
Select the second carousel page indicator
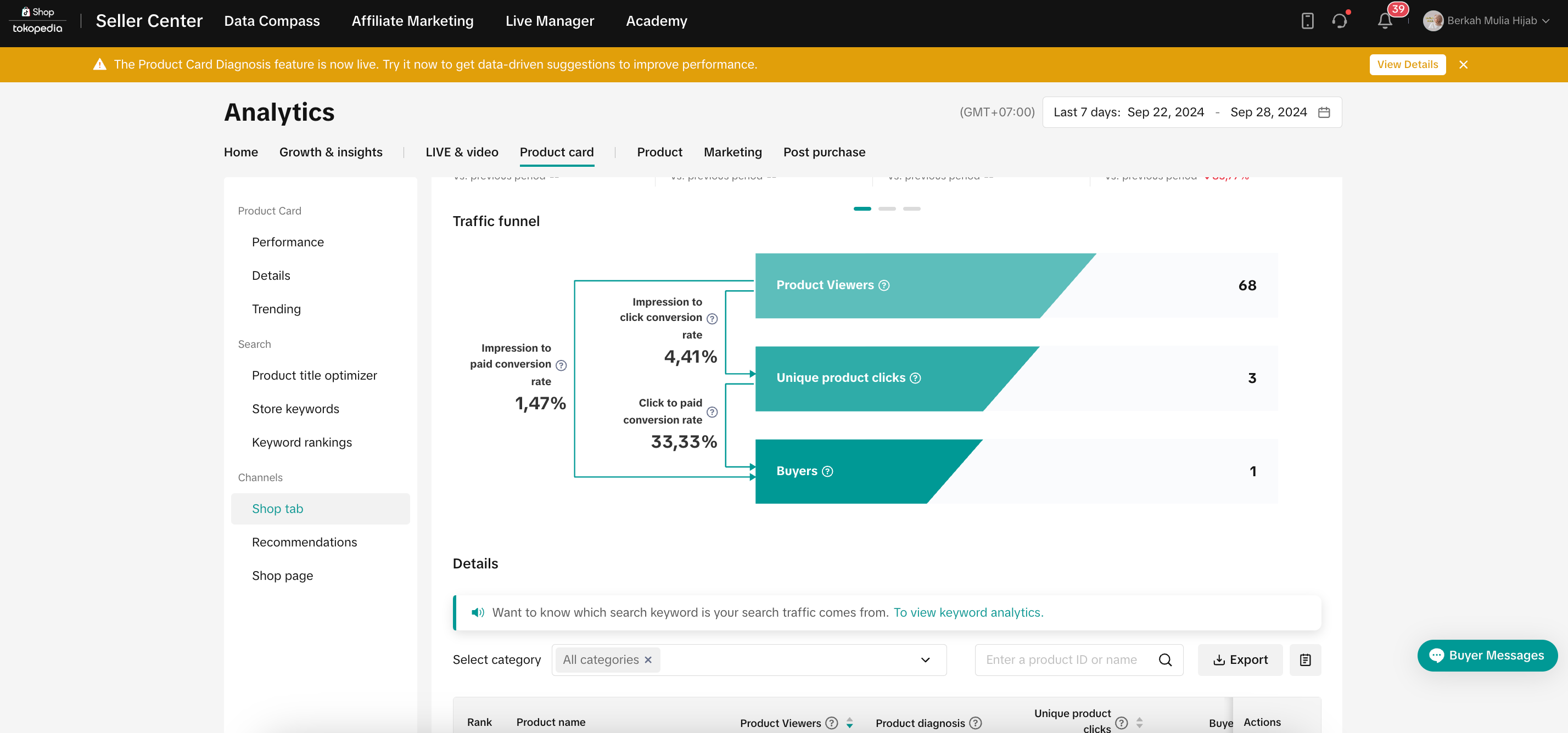pos(887,208)
